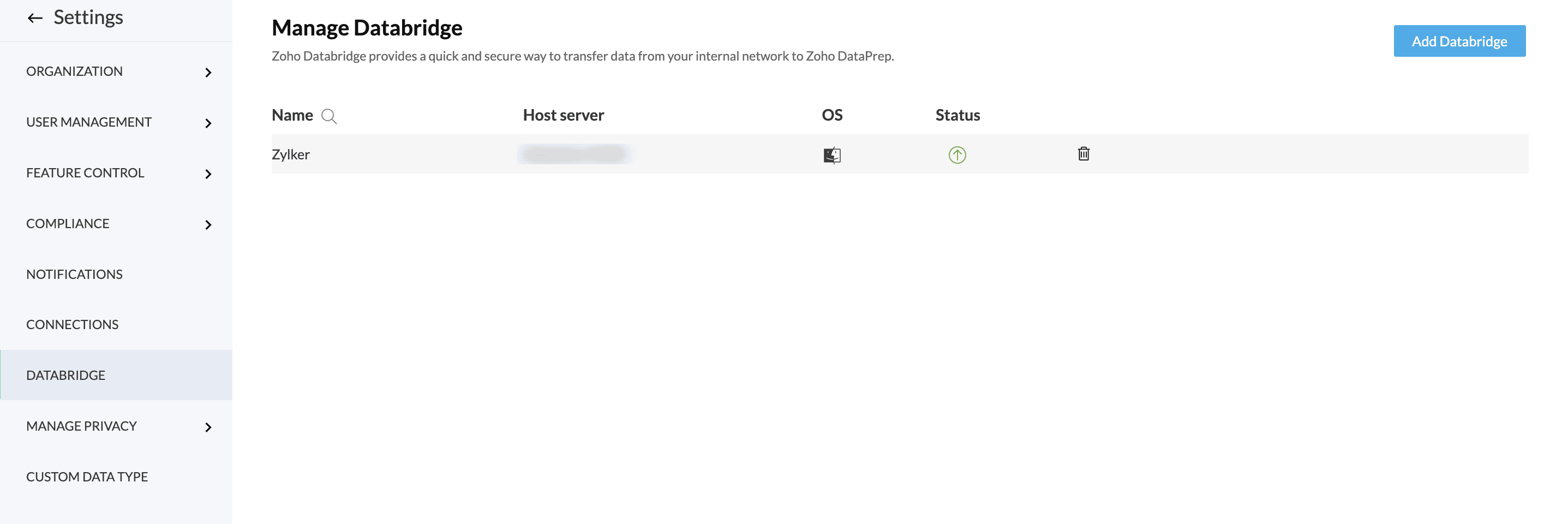Click the OS column header
Image resolution: width=1568 pixels, height=524 pixels.
coord(831,115)
